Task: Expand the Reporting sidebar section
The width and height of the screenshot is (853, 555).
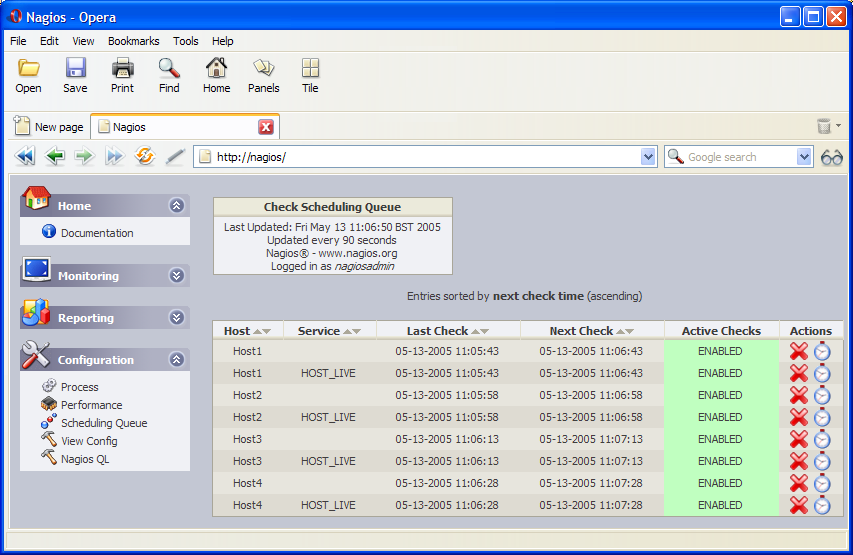Action: point(176,317)
